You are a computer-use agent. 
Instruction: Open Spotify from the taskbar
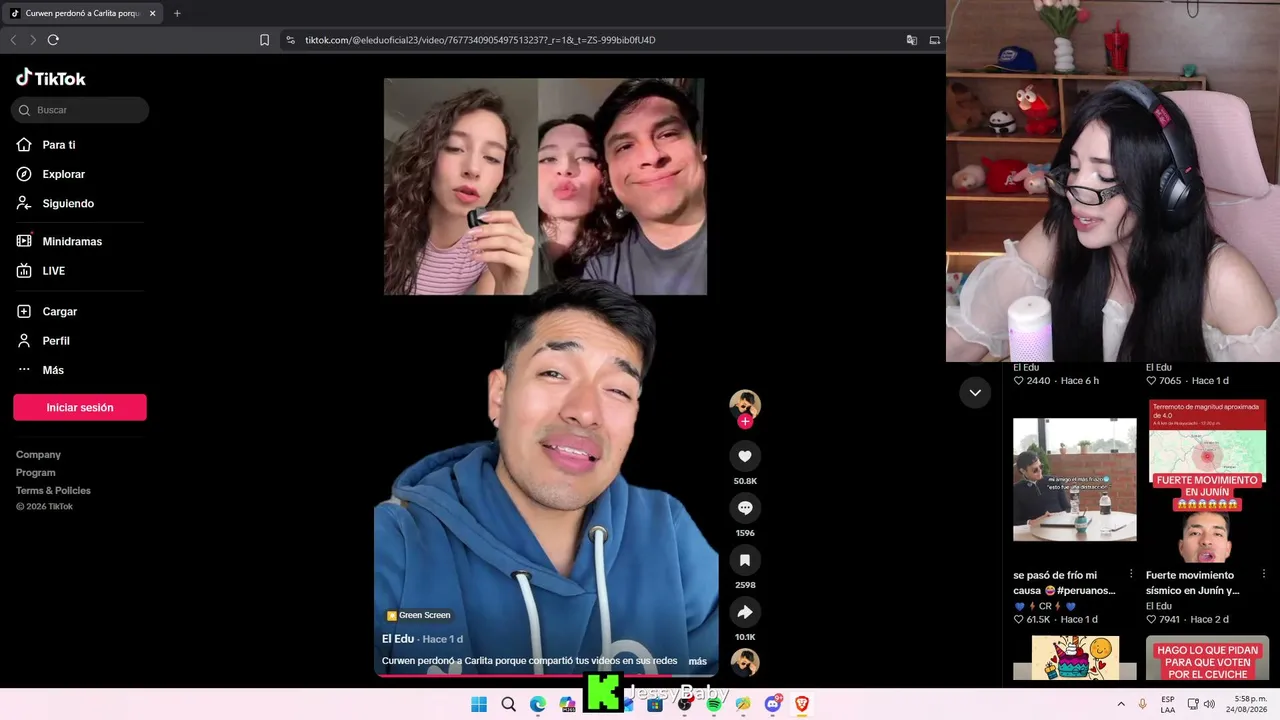714,704
